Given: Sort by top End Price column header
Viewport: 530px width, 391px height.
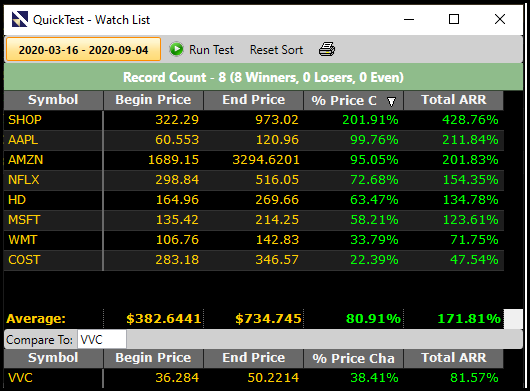Looking at the screenshot, I should 254,100.
